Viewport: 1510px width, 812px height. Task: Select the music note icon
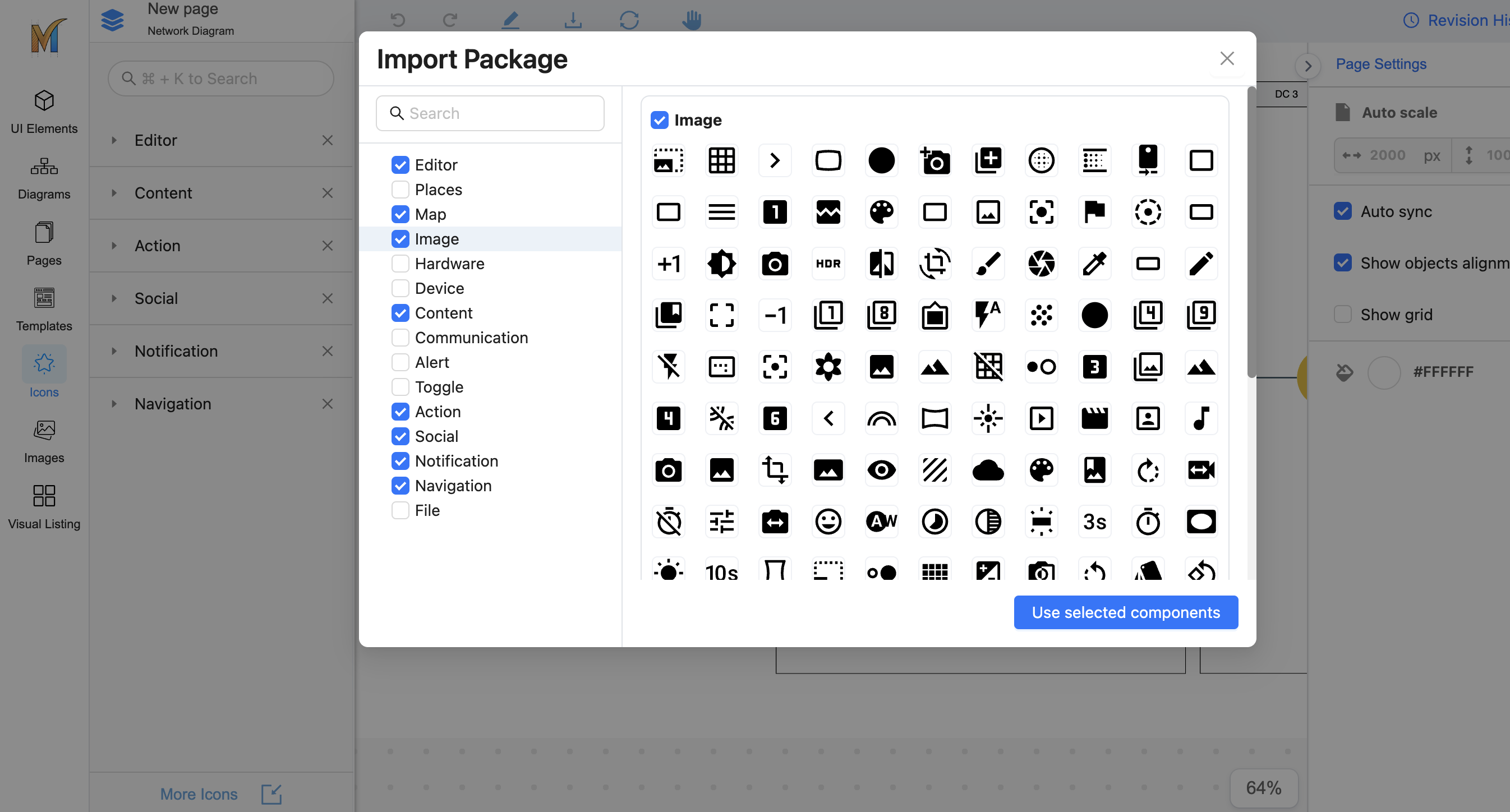[1200, 418]
